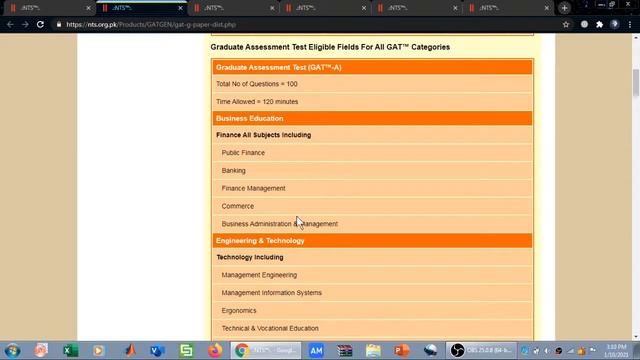Click the 'Graduate Assessment Test (GAT™-A)' header
This screenshot has width=640, height=360.
(x=372, y=67)
